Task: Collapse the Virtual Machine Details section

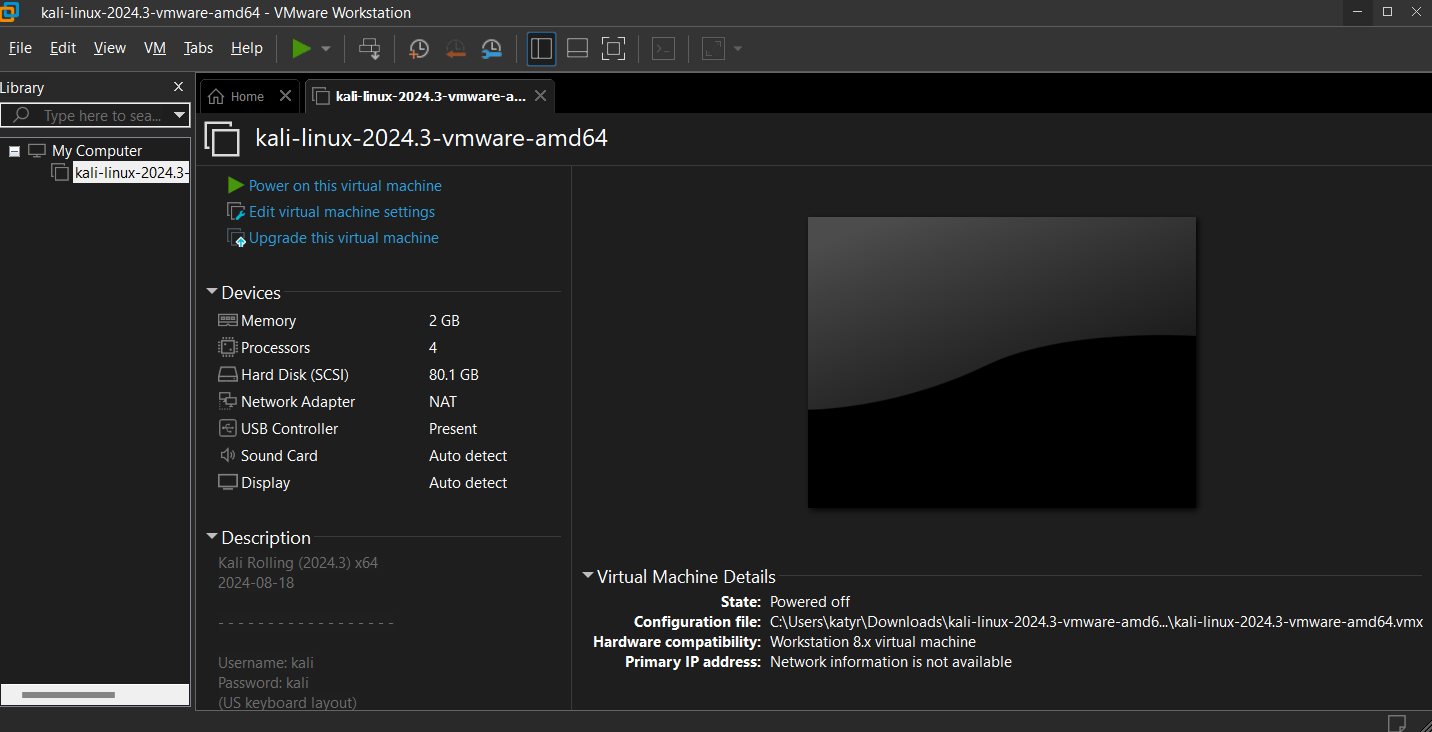Action: click(588, 576)
